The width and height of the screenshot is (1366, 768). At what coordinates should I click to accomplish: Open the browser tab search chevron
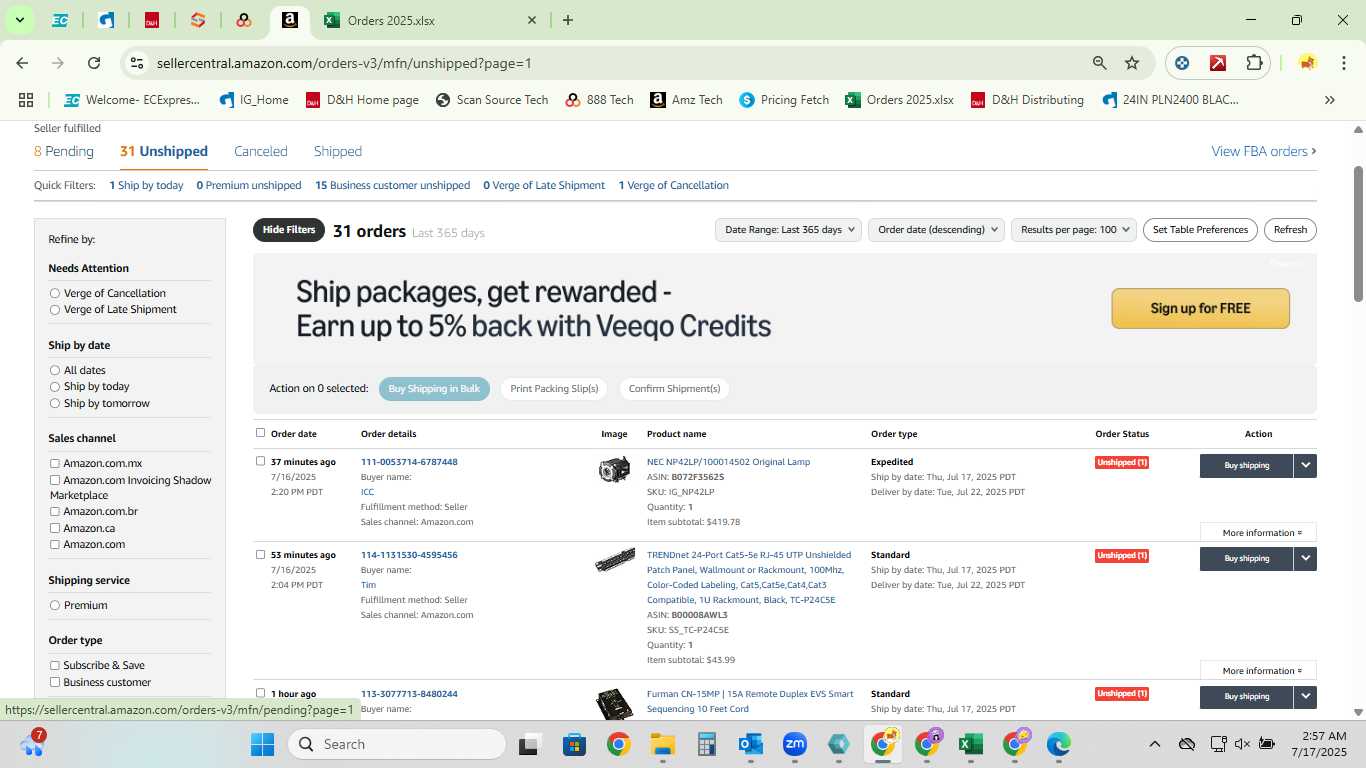pos(19,20)
